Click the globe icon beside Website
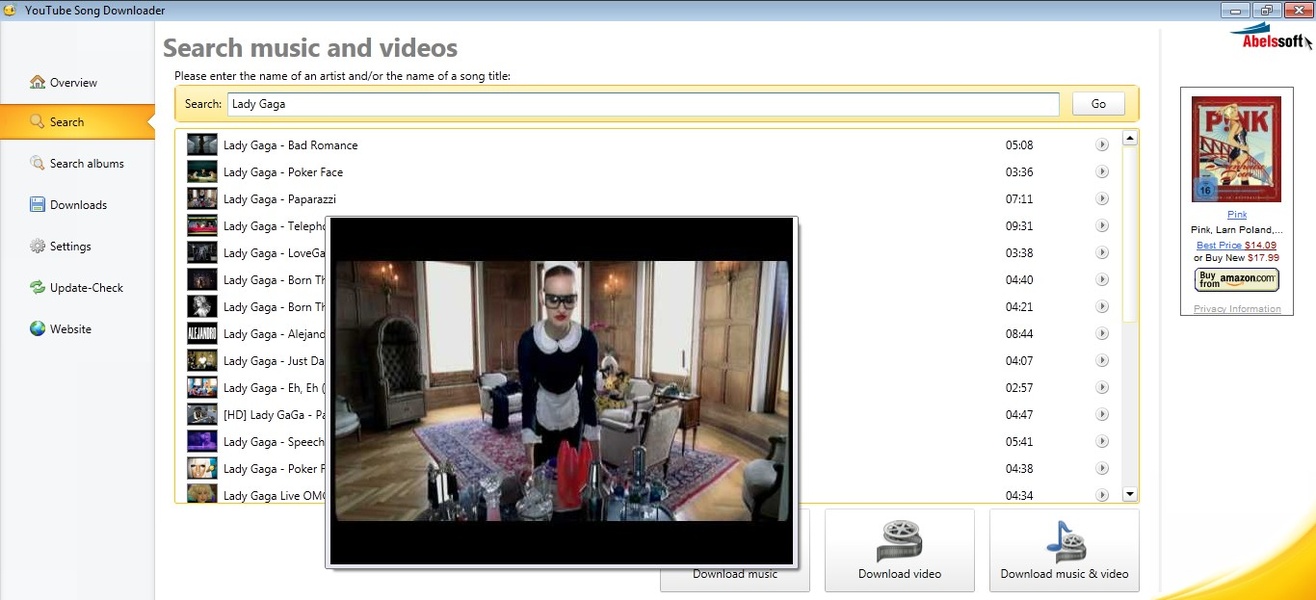 38,329
